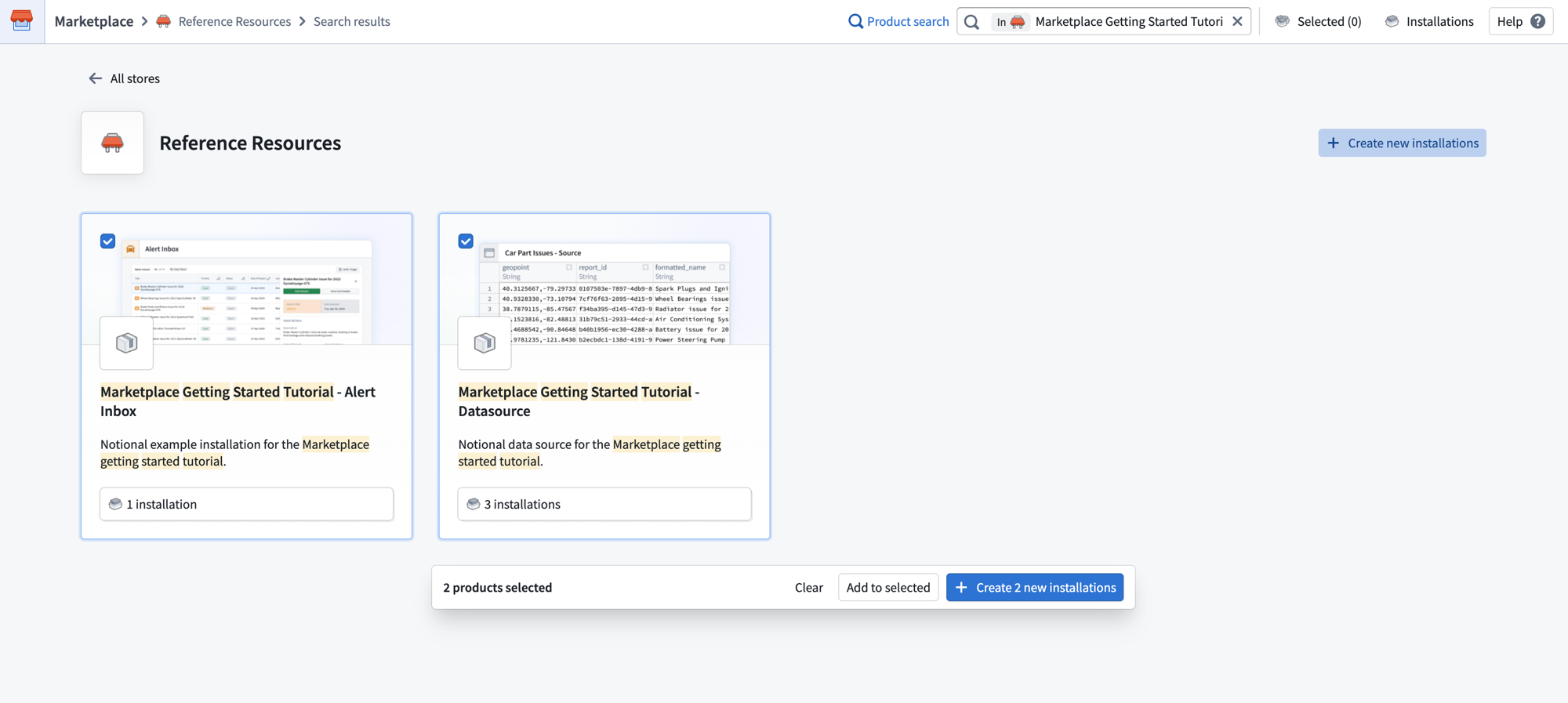
Task: Uncheck the Alert Inbox product checkbox
Action: tap(108, 241)
